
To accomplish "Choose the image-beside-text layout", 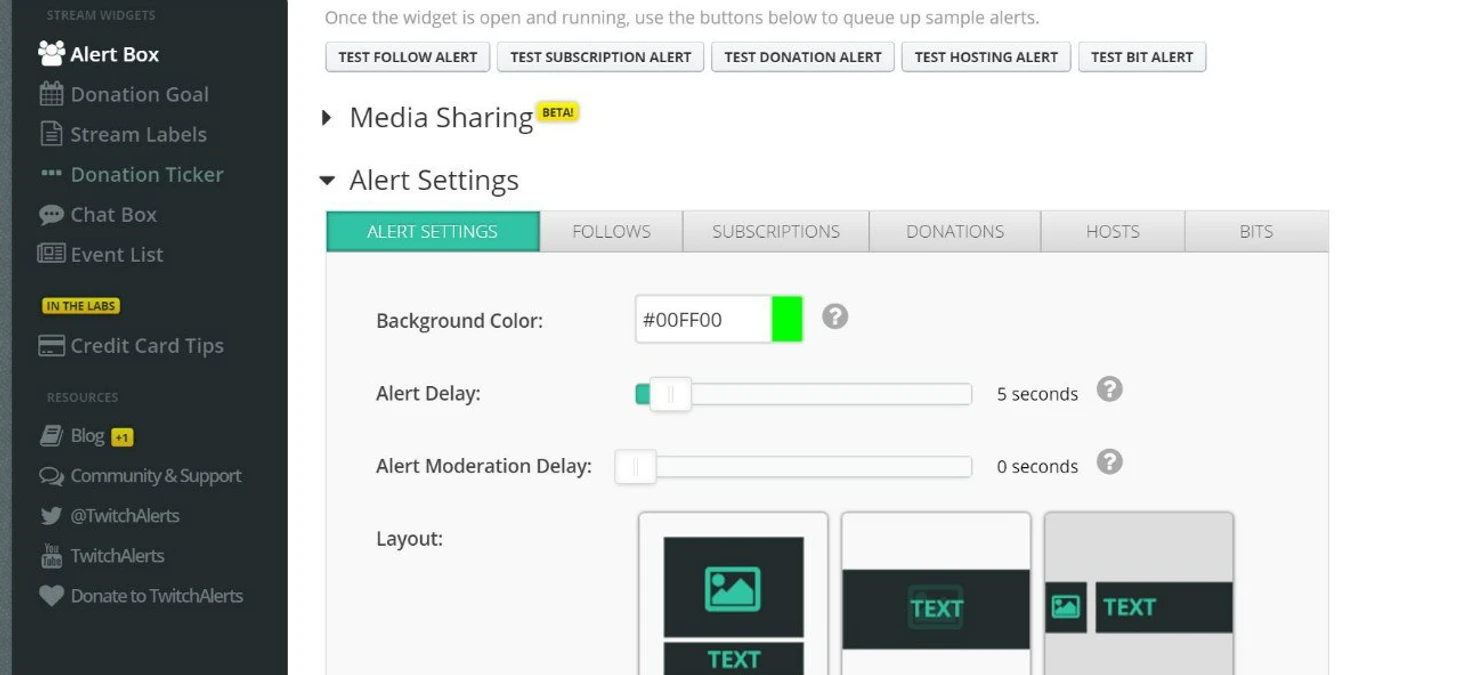I will pyautogui.click(x=1139, y=594).
